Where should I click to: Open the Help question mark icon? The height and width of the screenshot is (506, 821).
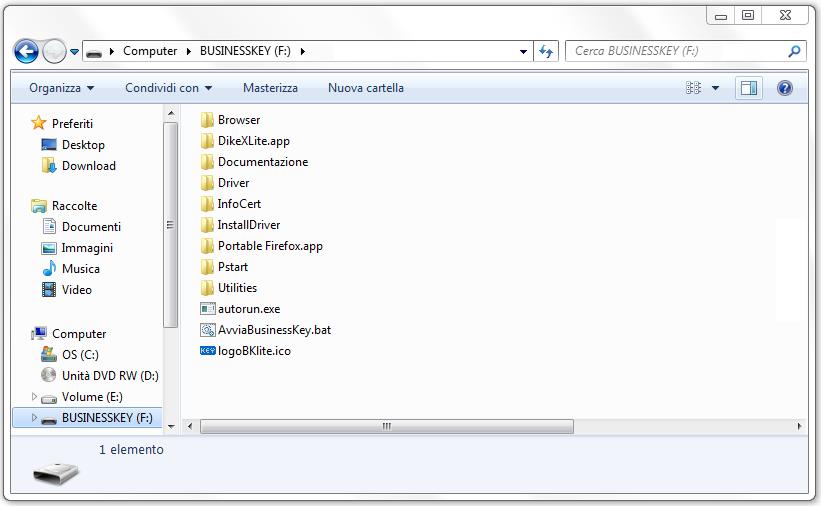click(x=785, y=88)
